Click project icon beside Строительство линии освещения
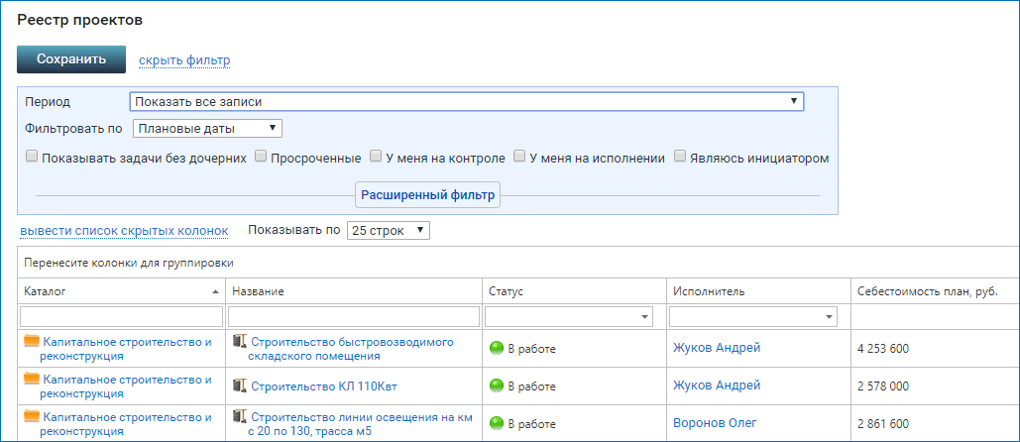The width and height of the screenshot is (1020, 442). [x=238, y=416]
